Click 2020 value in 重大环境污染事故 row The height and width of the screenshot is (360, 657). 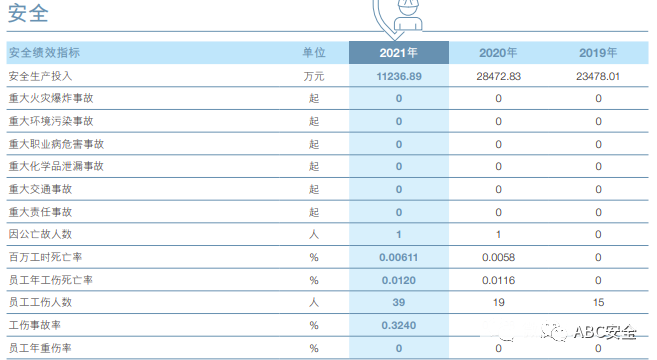[x=498, y=122]
